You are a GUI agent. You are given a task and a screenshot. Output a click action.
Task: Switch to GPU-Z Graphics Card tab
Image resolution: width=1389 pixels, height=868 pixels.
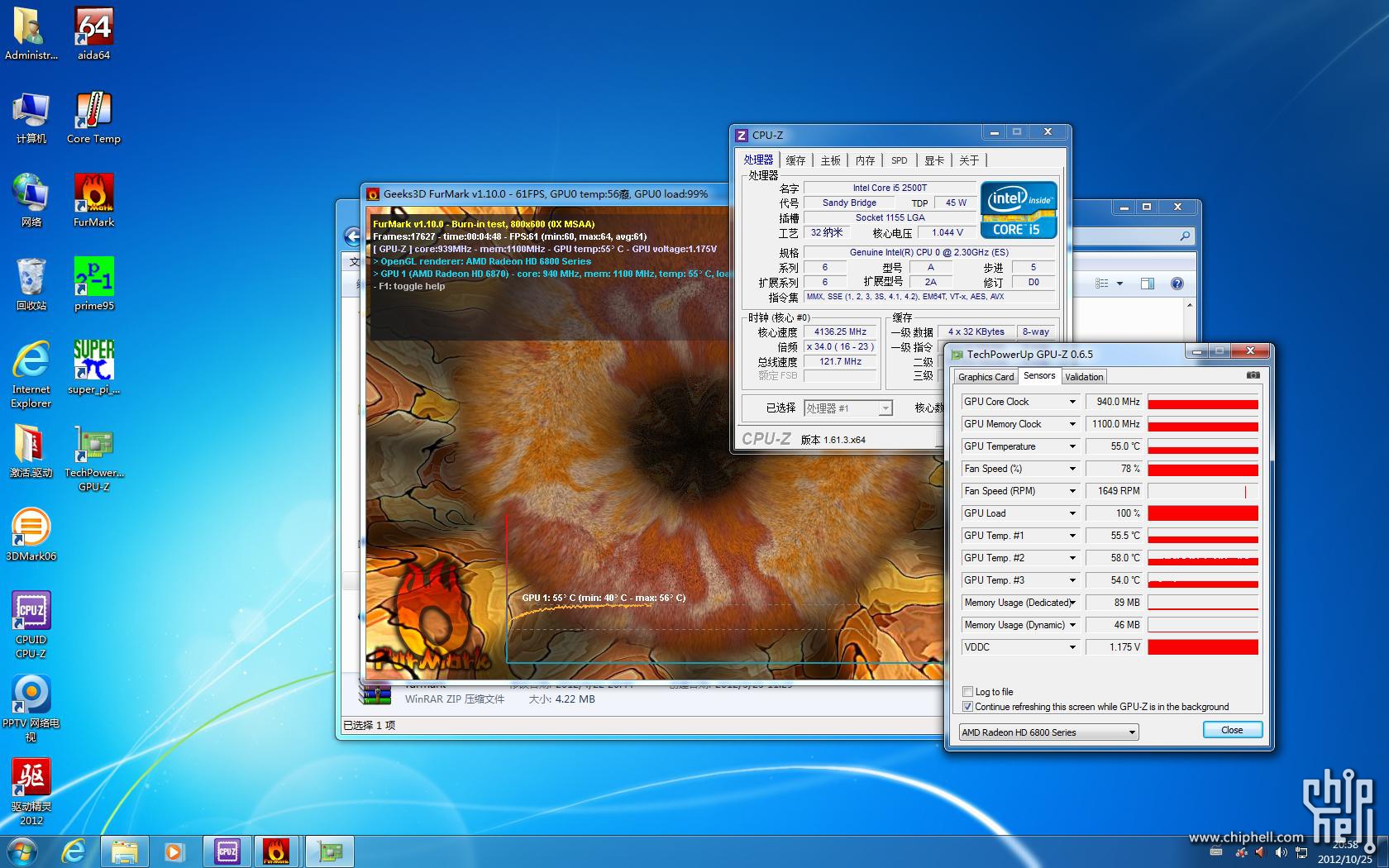click(x=986, y=377)
